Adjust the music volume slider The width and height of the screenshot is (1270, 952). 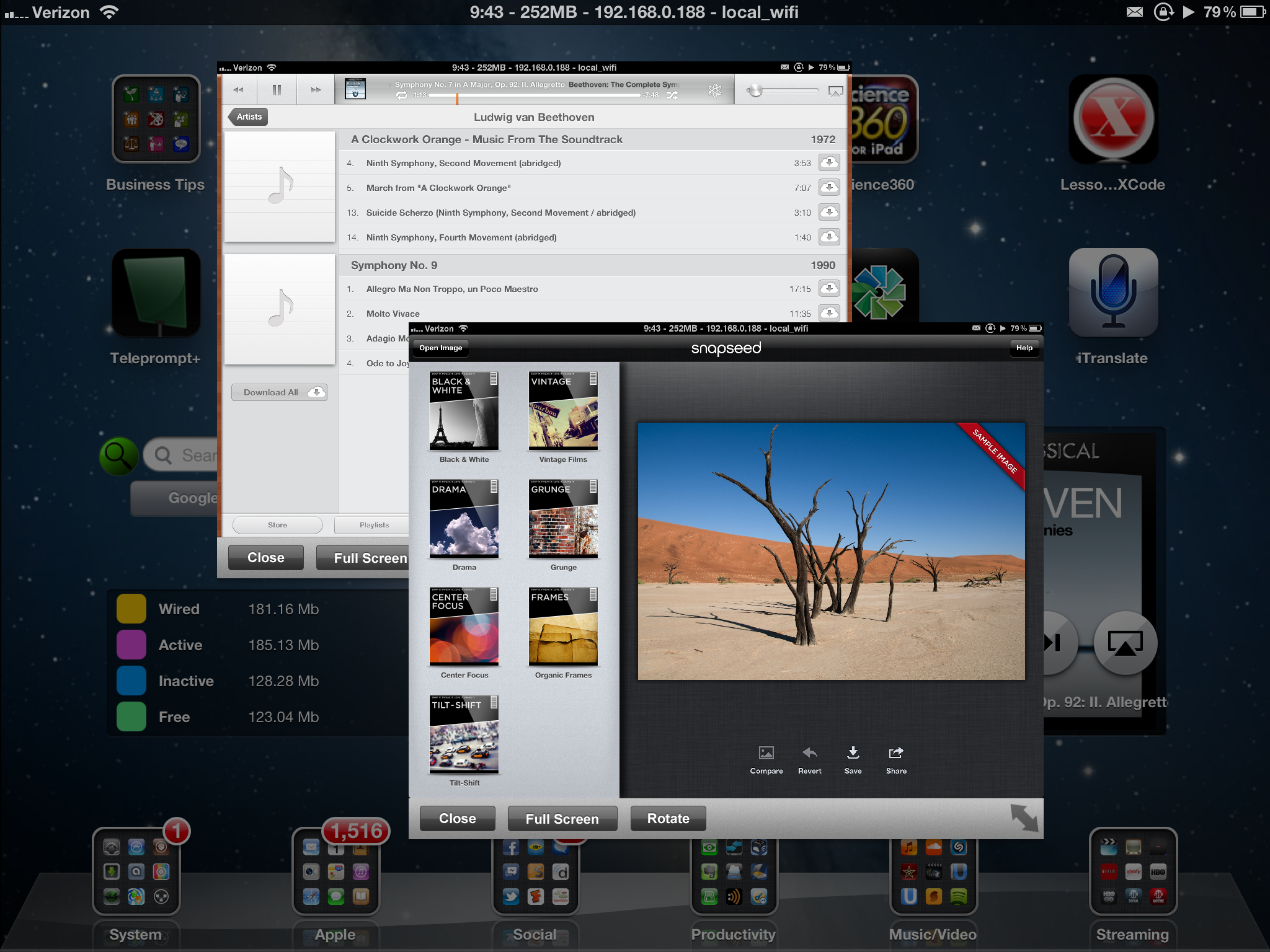tap(755, 91)
